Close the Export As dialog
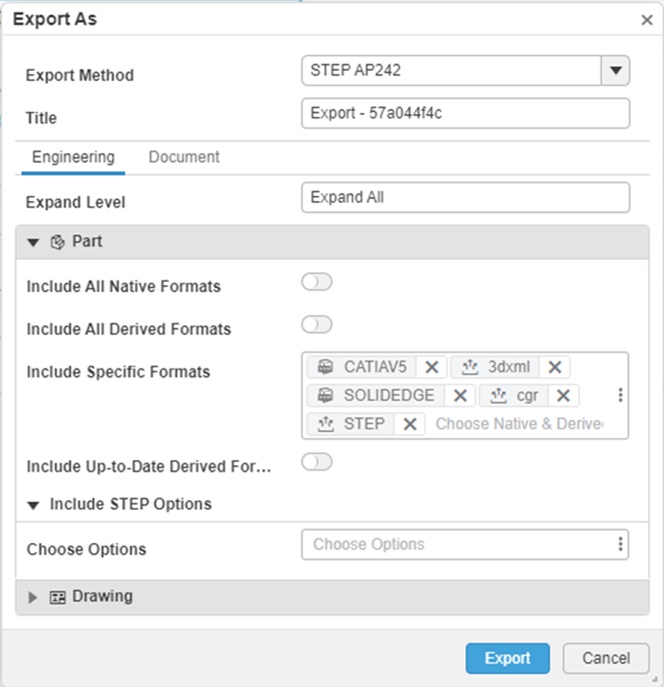 646,19
